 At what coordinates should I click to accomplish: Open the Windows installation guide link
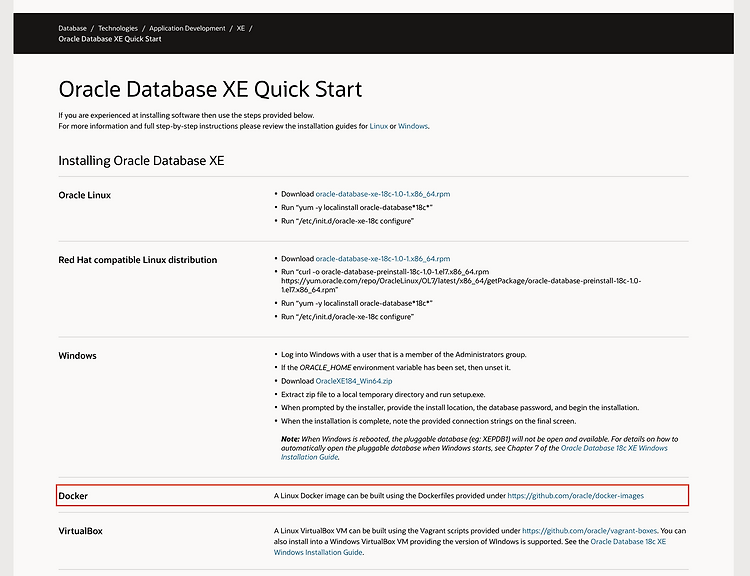coord(413,126)
